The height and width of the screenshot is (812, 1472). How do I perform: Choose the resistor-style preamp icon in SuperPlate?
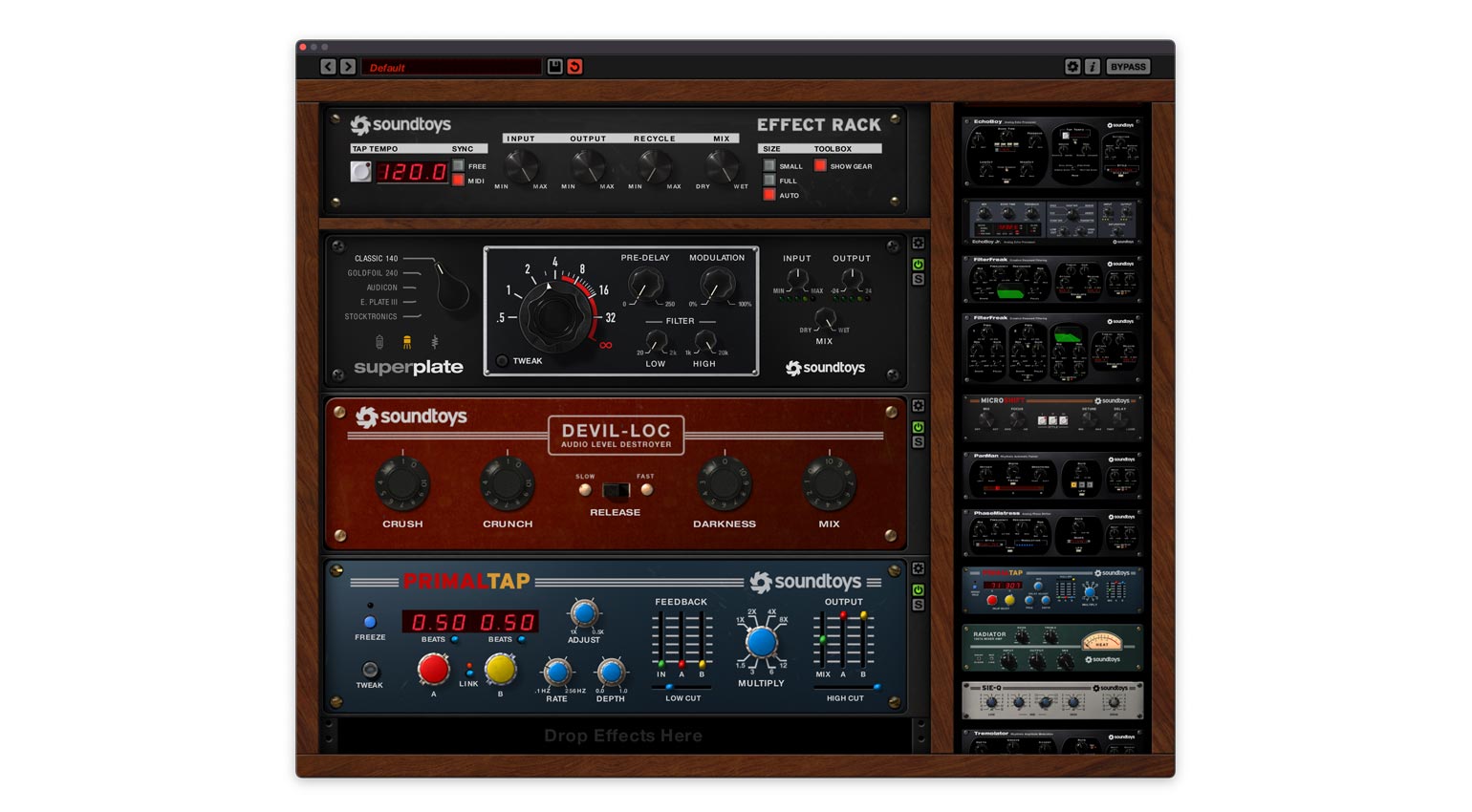tap(435, 342)
